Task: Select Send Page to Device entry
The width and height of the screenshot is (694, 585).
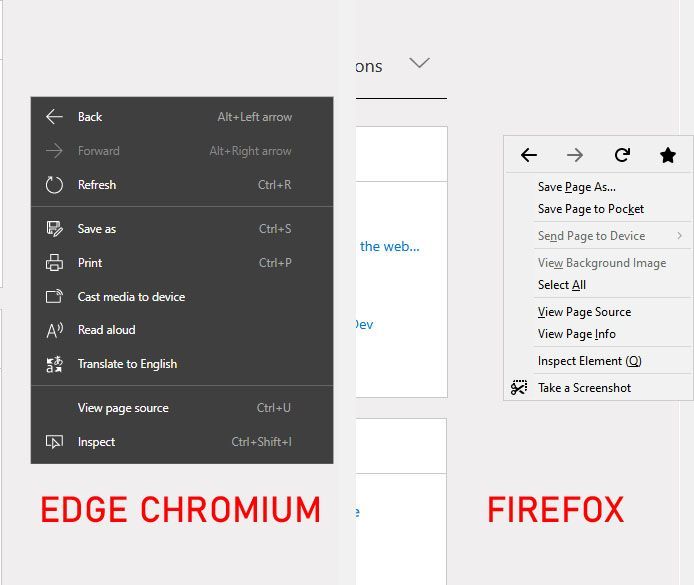Action: pyautogui.click(x=598, y=236)
